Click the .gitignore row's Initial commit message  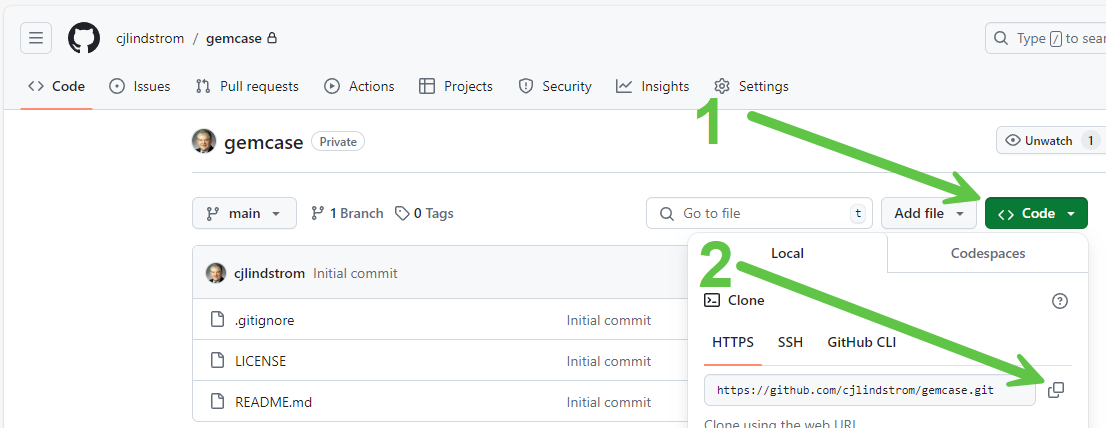(x=609, y=320)
